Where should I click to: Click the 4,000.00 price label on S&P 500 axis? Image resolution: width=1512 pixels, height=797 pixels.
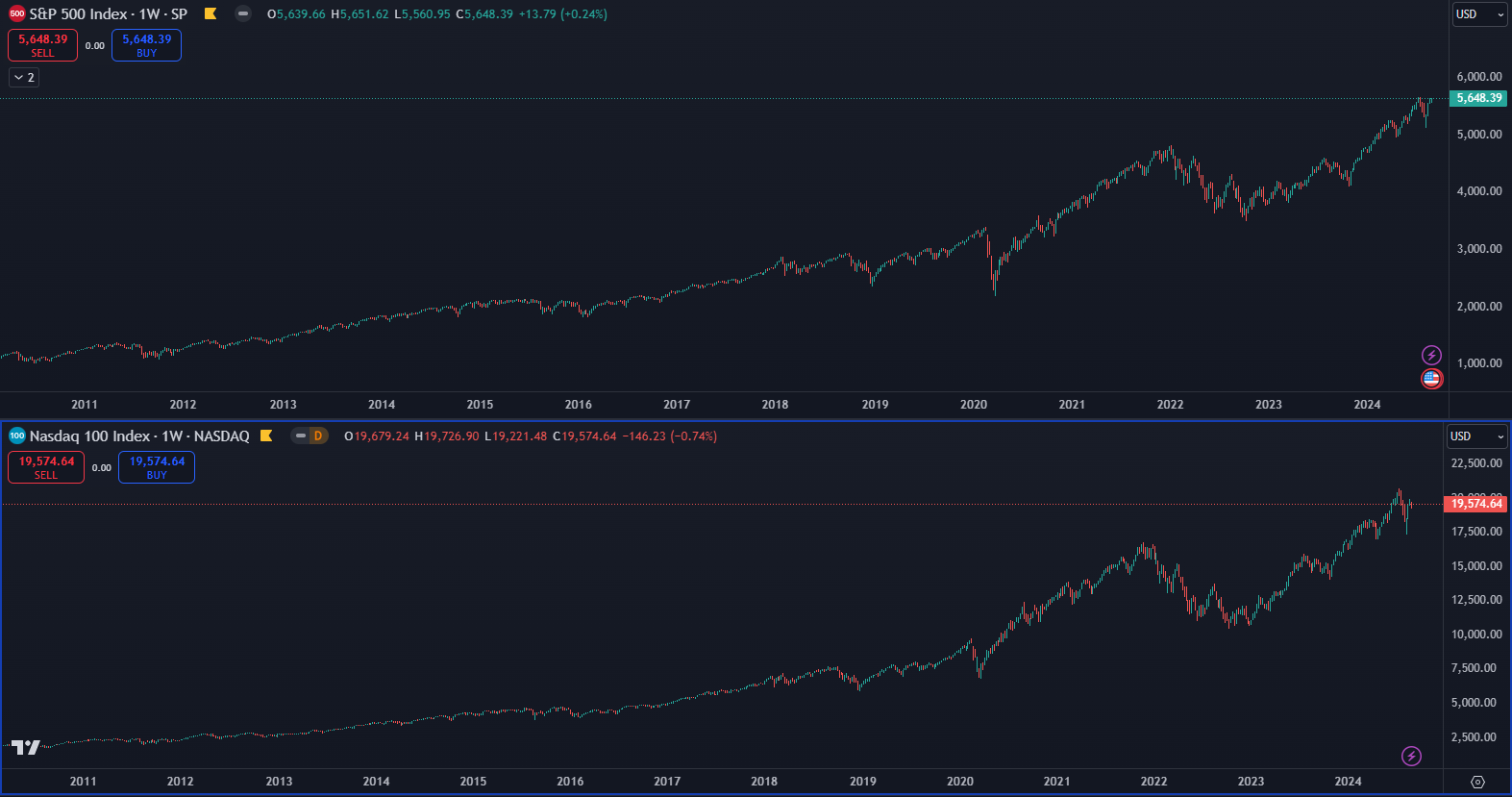click(x=1479, y=191)
